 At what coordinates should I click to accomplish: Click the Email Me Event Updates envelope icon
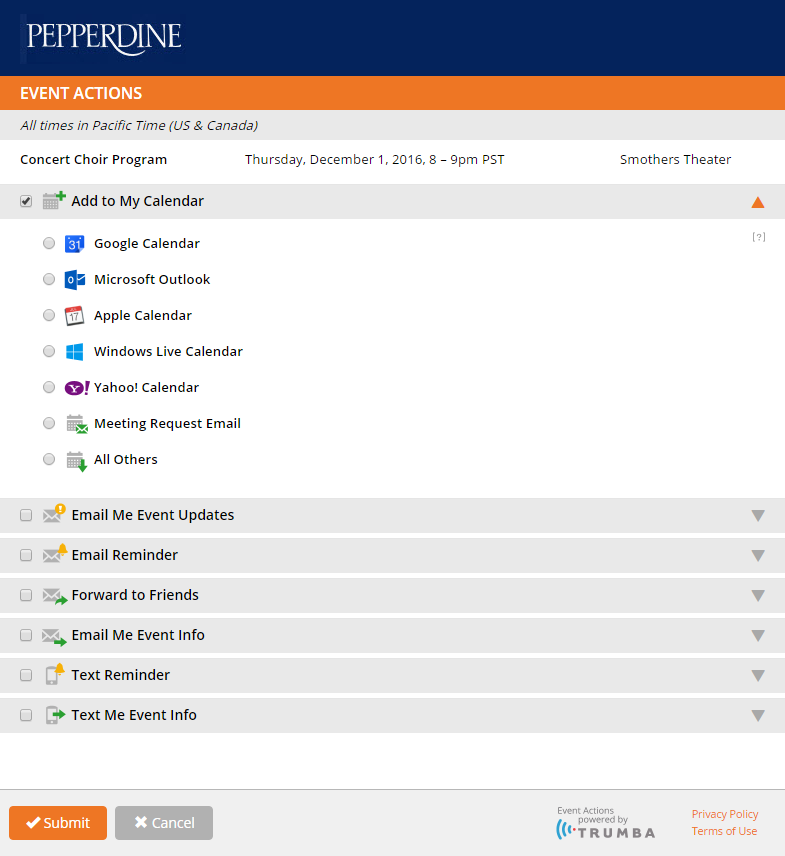click(54, 514)
